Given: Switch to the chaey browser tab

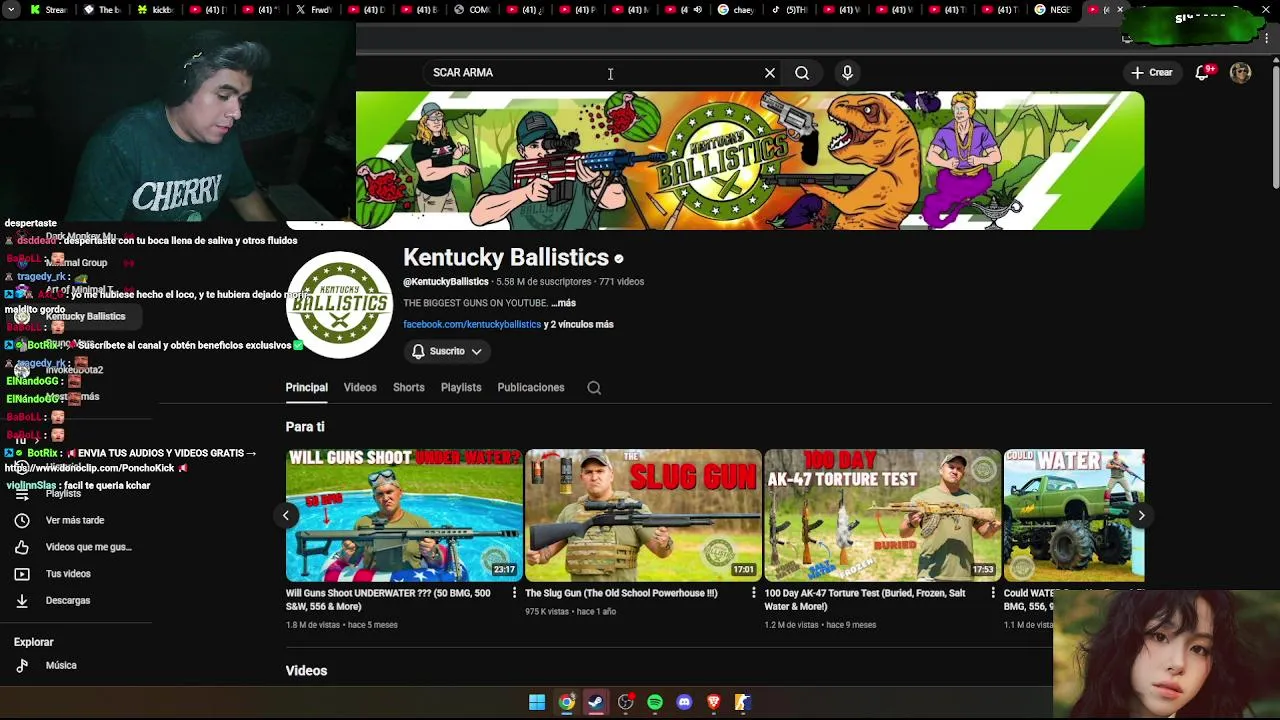Looking at the screenshot, I should (x=736, y=10).
